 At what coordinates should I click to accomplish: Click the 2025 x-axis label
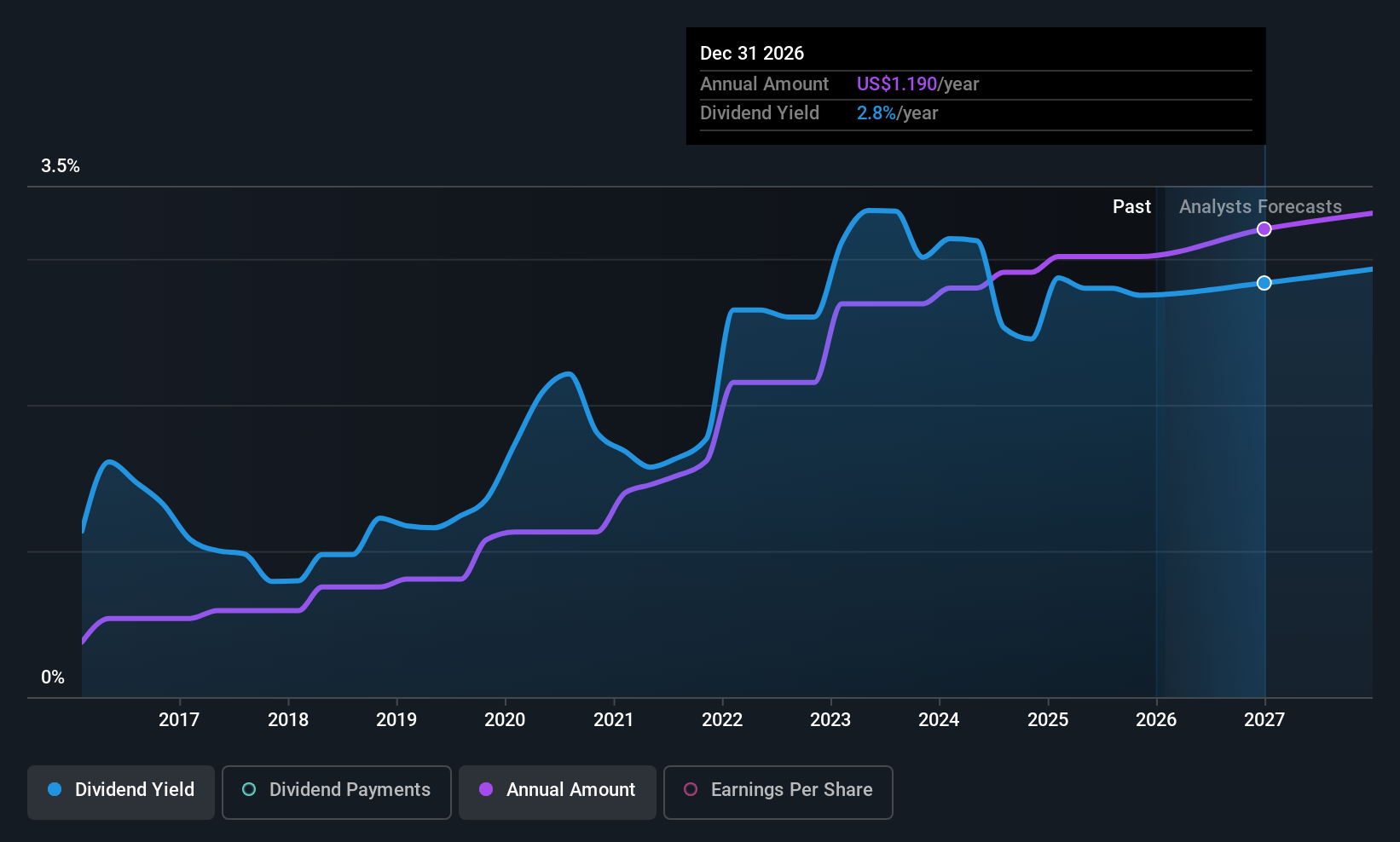tap(1048, 720)
